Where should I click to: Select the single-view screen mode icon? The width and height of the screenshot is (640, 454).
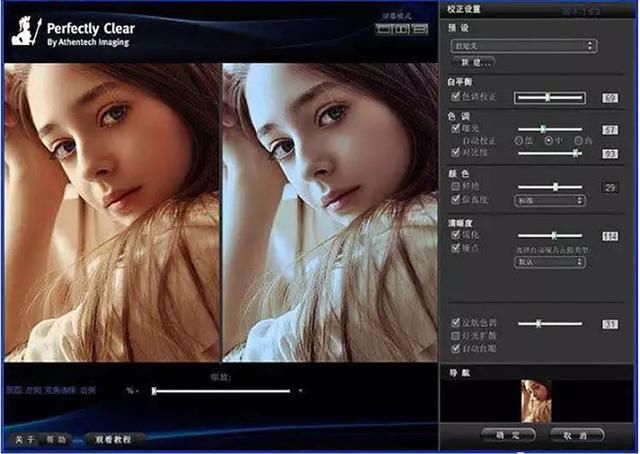click(x=383, y=29)
